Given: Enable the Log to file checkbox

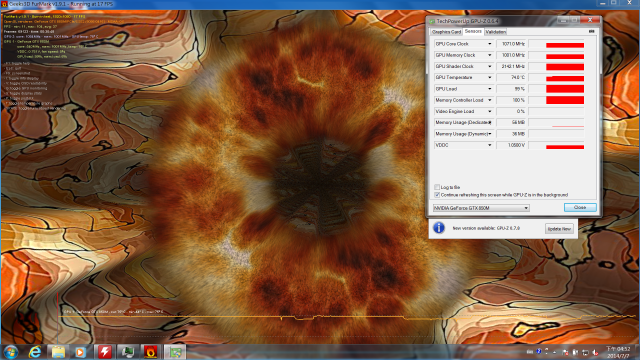Looking at the screenshot, I should [x=437, y=187].
